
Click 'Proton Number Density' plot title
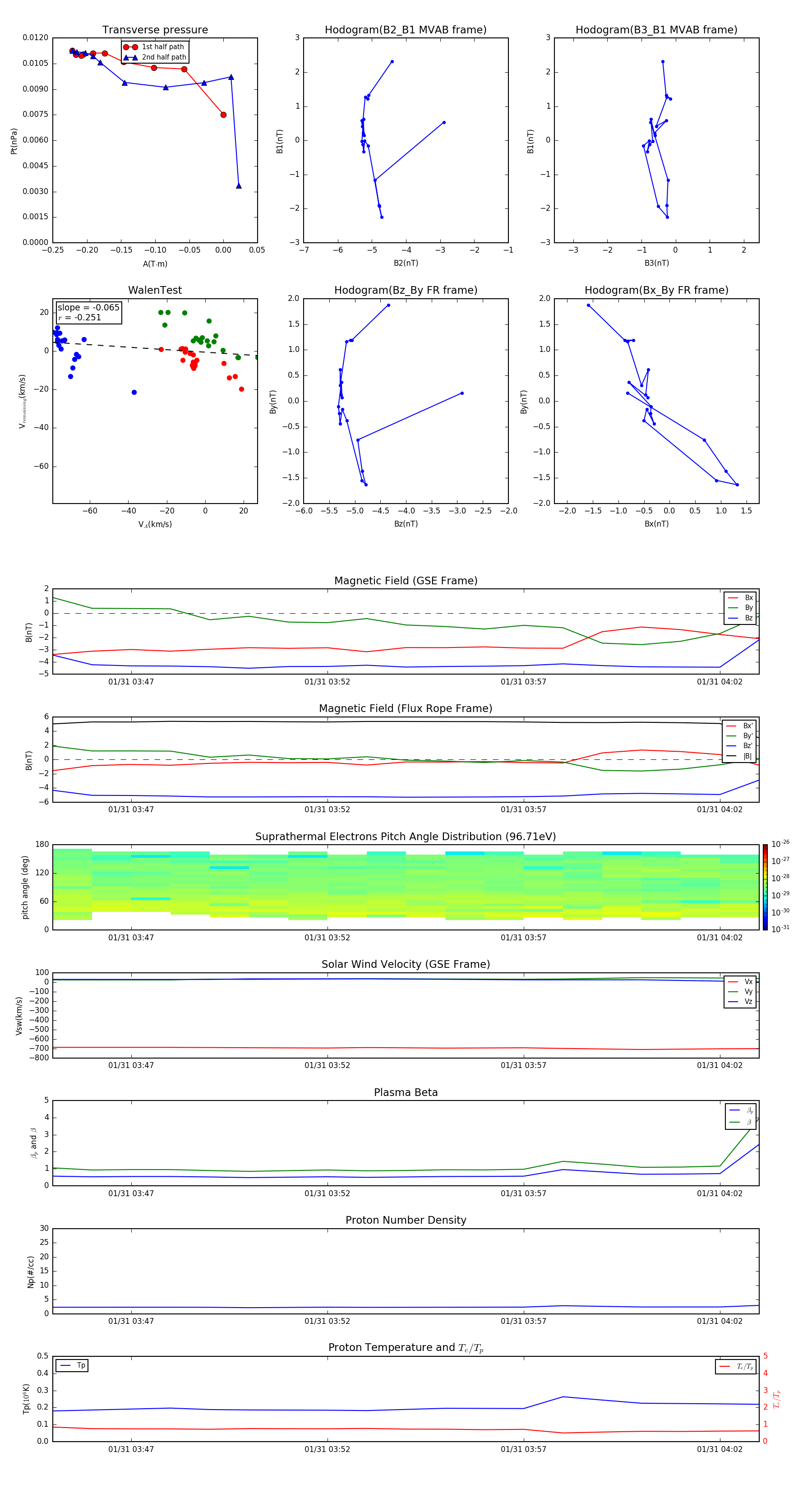(406, 1220)
